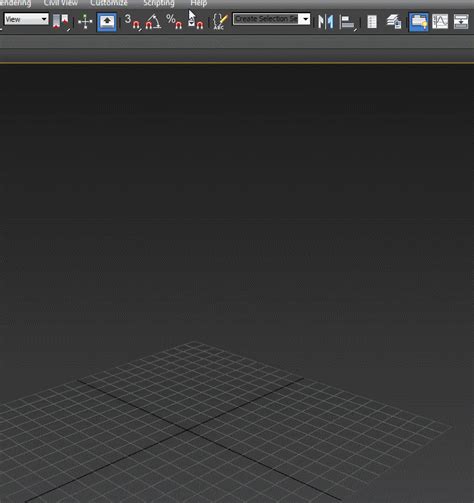Open the Civil View menu
Screen dimensions: 474x503
tap(61, 3)
